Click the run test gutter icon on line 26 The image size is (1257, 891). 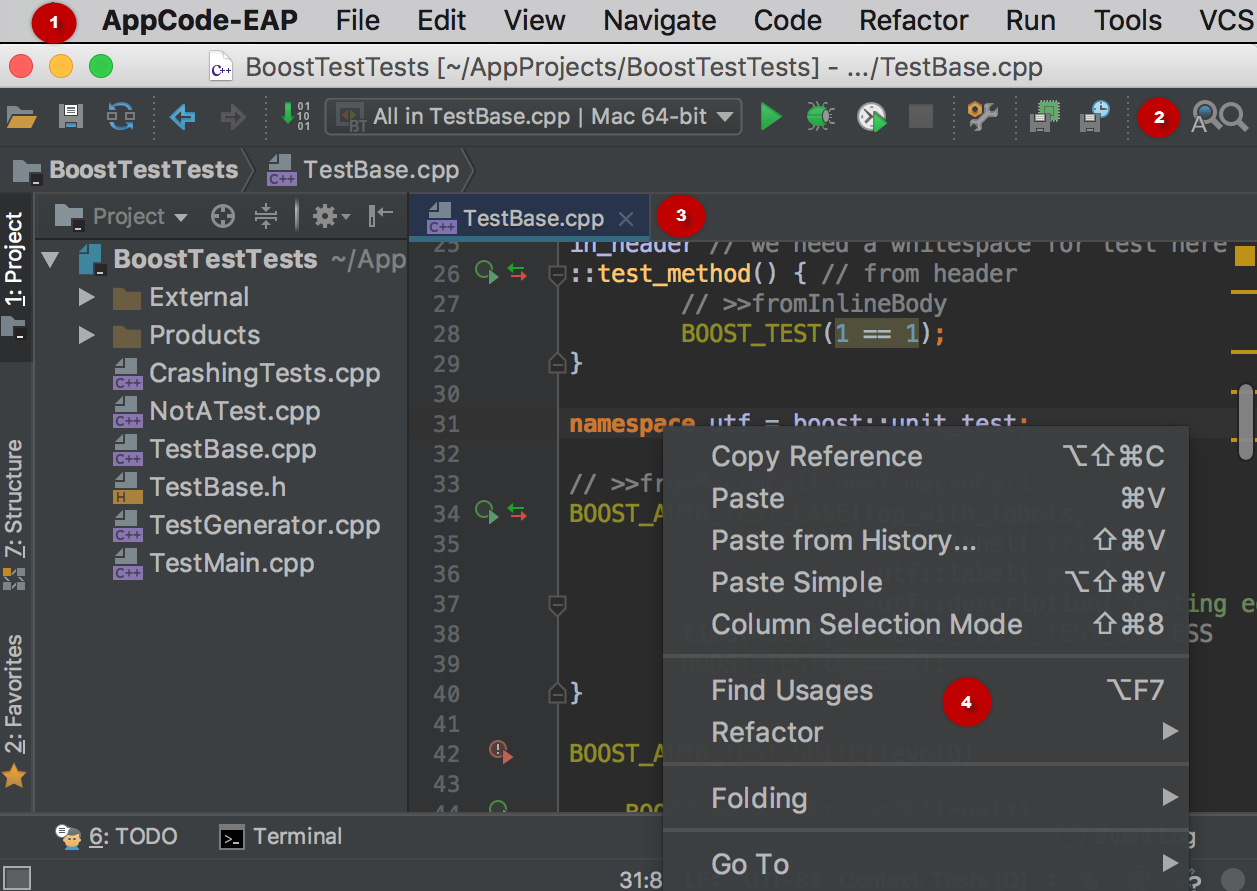(486, 272)
